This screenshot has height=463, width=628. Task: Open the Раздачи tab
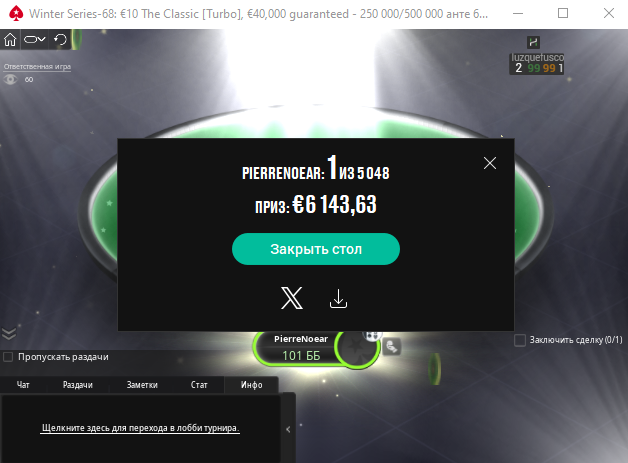tap(78, 385)
